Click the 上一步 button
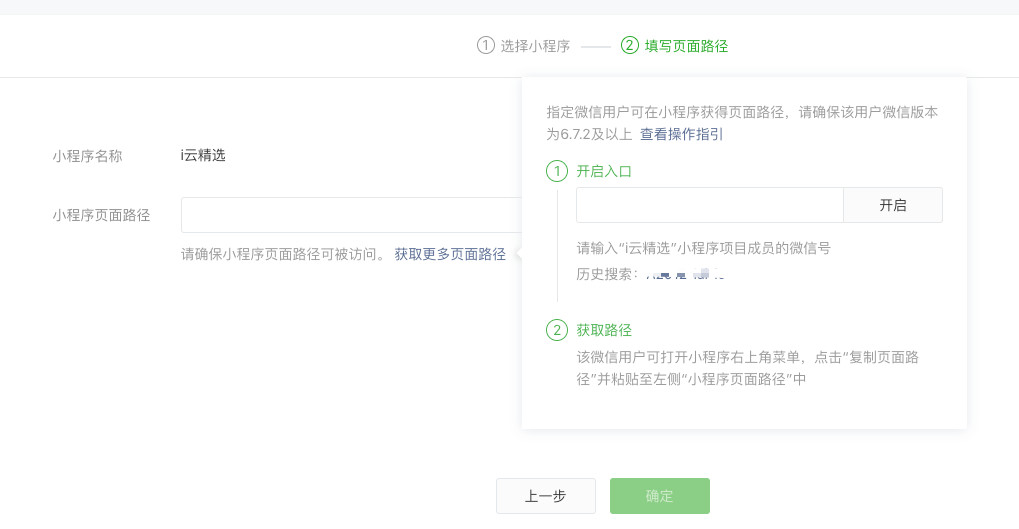The image size is (1019, 529). [546, 497]
